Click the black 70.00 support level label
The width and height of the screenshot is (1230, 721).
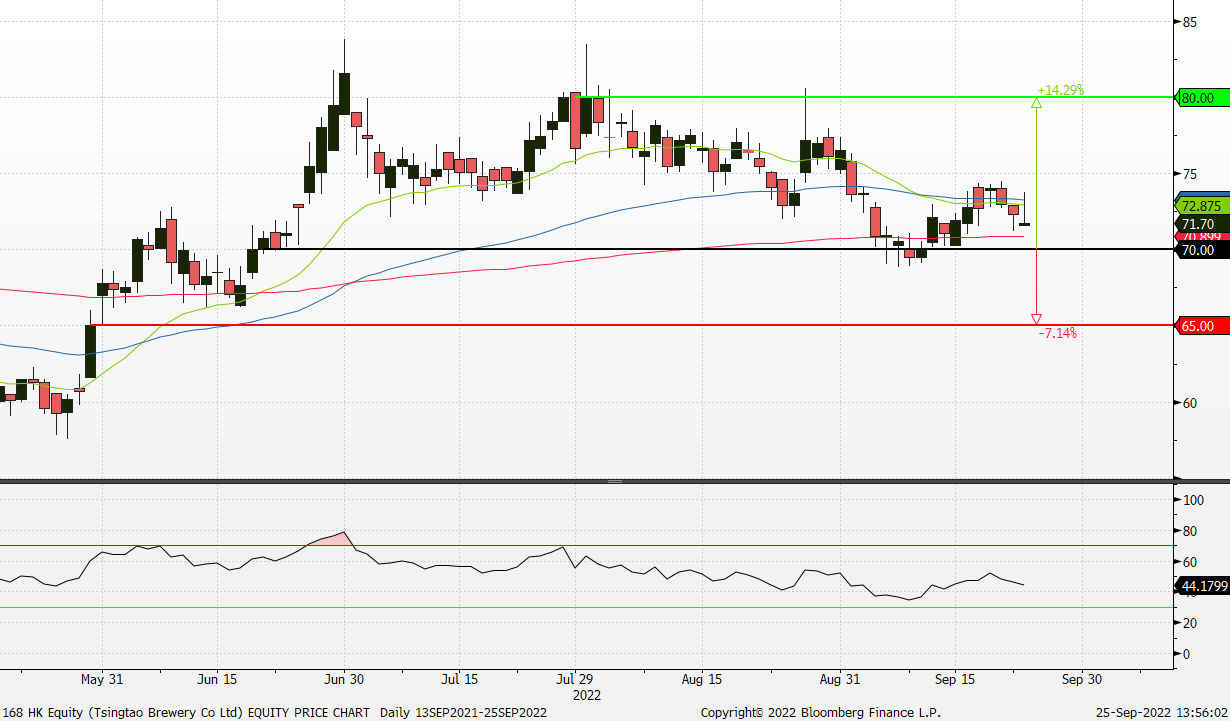[1201, 250]
